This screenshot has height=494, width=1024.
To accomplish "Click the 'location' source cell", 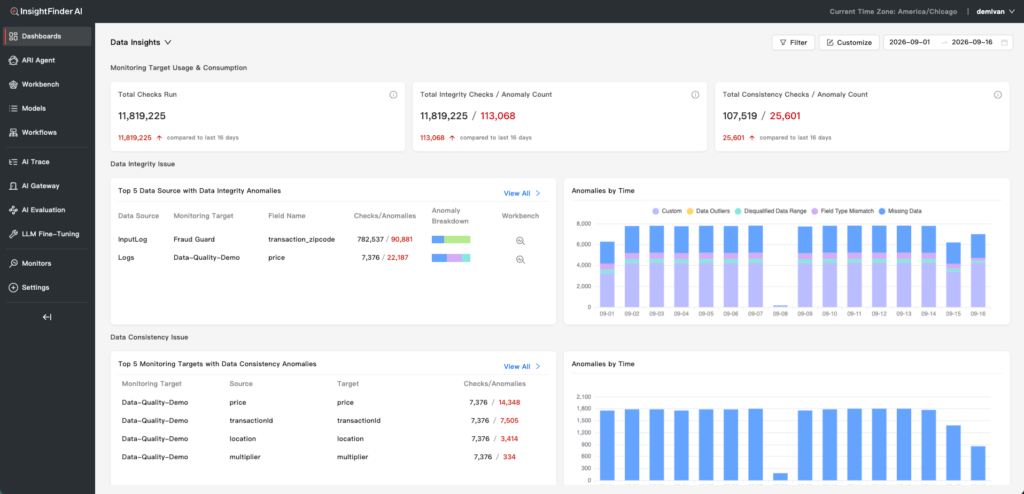I will click(x=243, y=438).
